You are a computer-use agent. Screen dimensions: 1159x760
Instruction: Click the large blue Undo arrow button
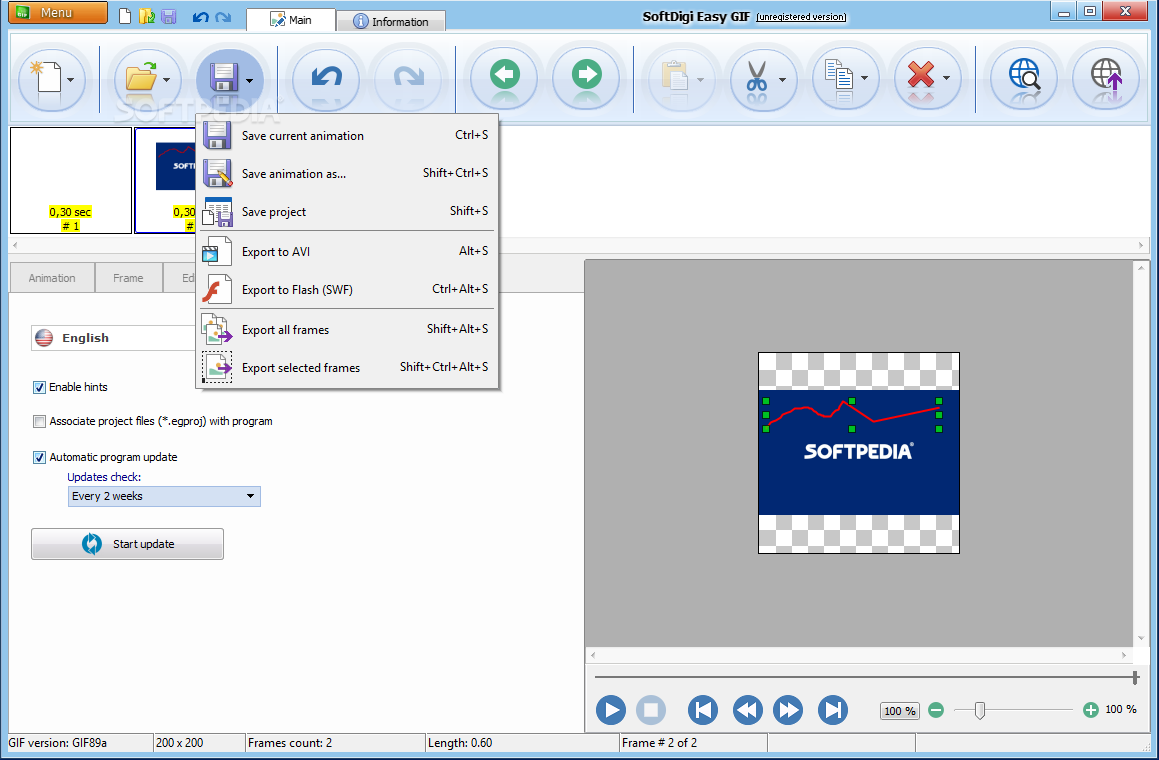[x=326, y=78]
